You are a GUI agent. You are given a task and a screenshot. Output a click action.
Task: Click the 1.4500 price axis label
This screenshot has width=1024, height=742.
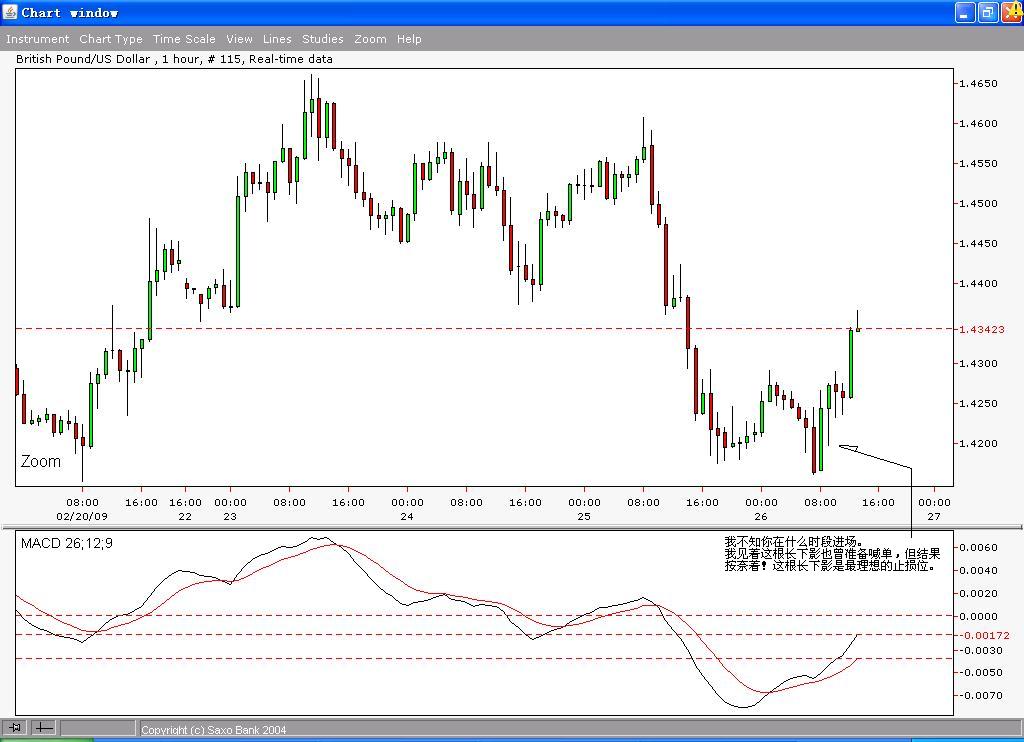point(978,203)
